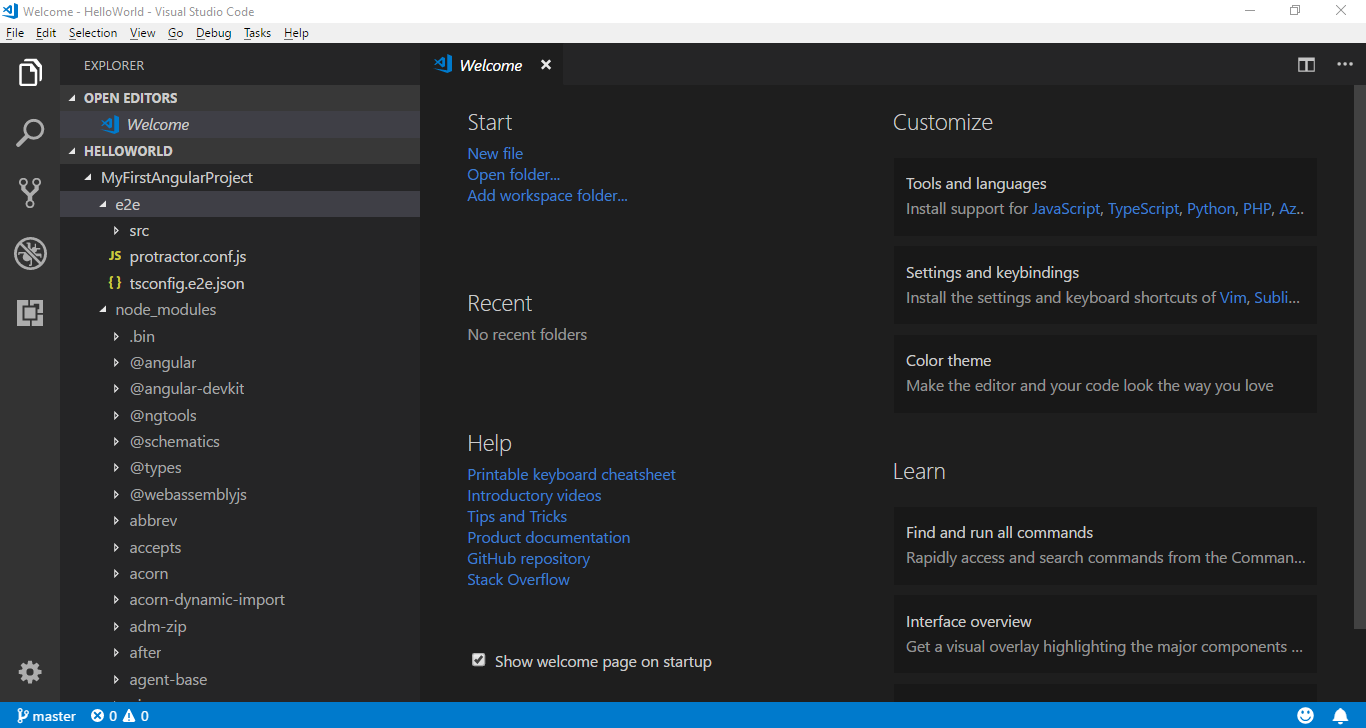Open the Product documentation link
1366x728 pixels.
549,537
